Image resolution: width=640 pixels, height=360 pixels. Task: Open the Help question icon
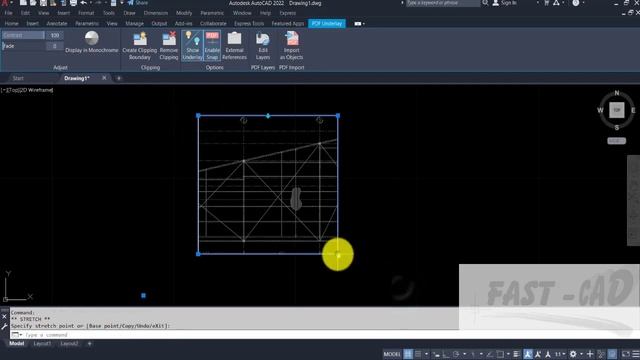pyautogui.click(x=576, y=3)
